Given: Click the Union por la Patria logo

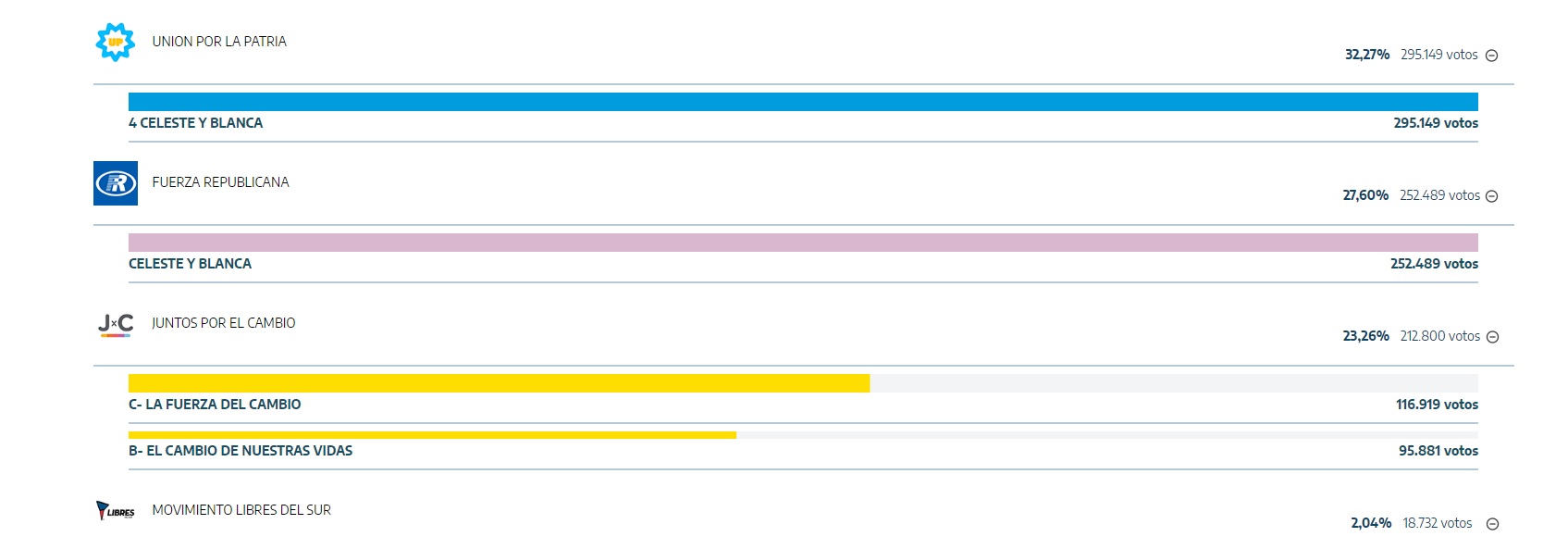Looking at the screenshot, I should point(116,42).
